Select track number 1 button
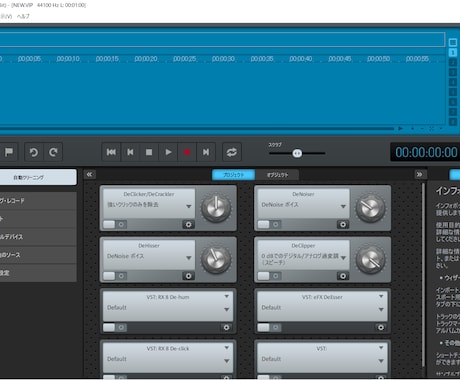The height and width of the screenshot is (380, 460). (x=453, y=53)
